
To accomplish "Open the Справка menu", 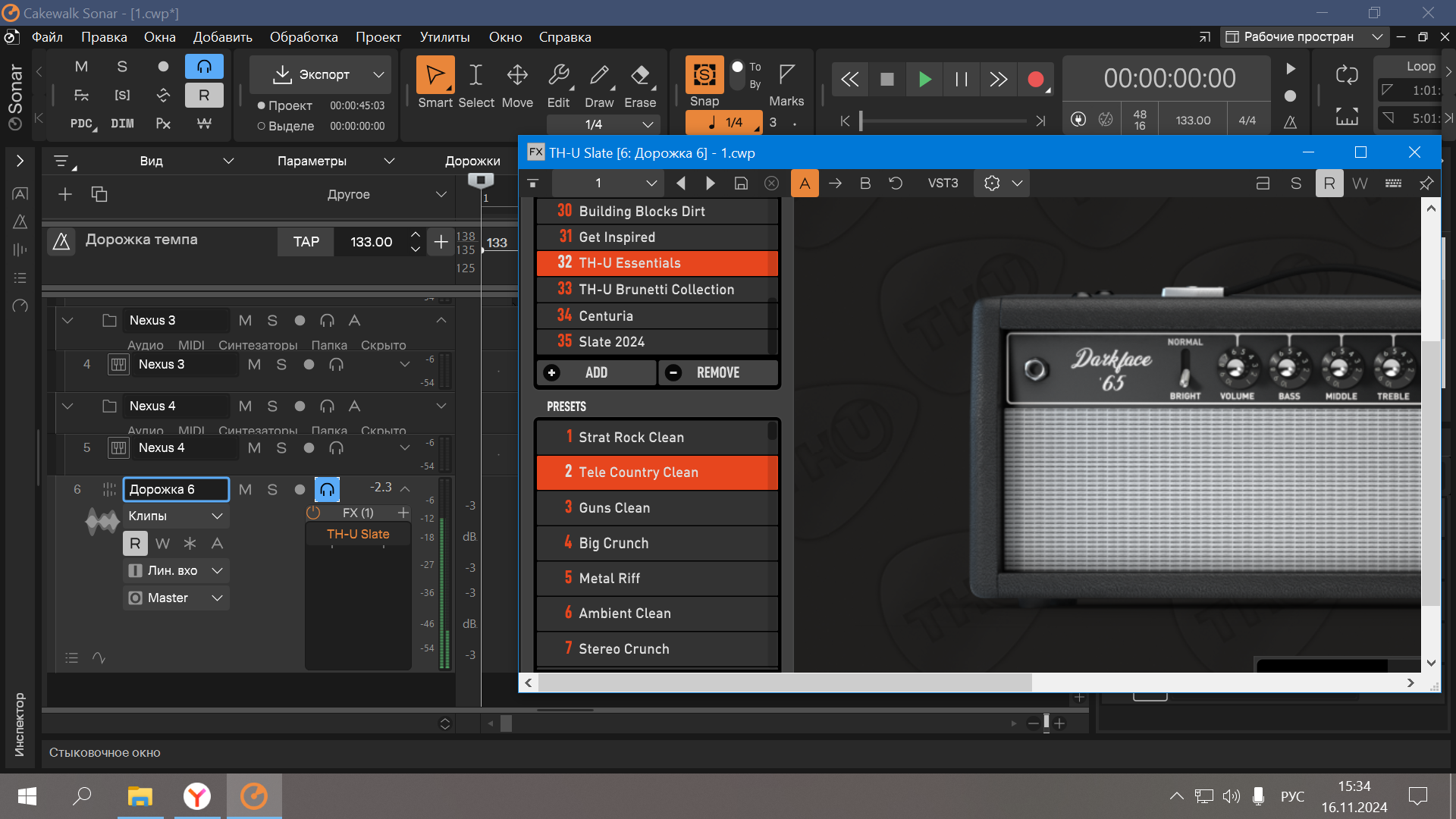I will (565, 37).
